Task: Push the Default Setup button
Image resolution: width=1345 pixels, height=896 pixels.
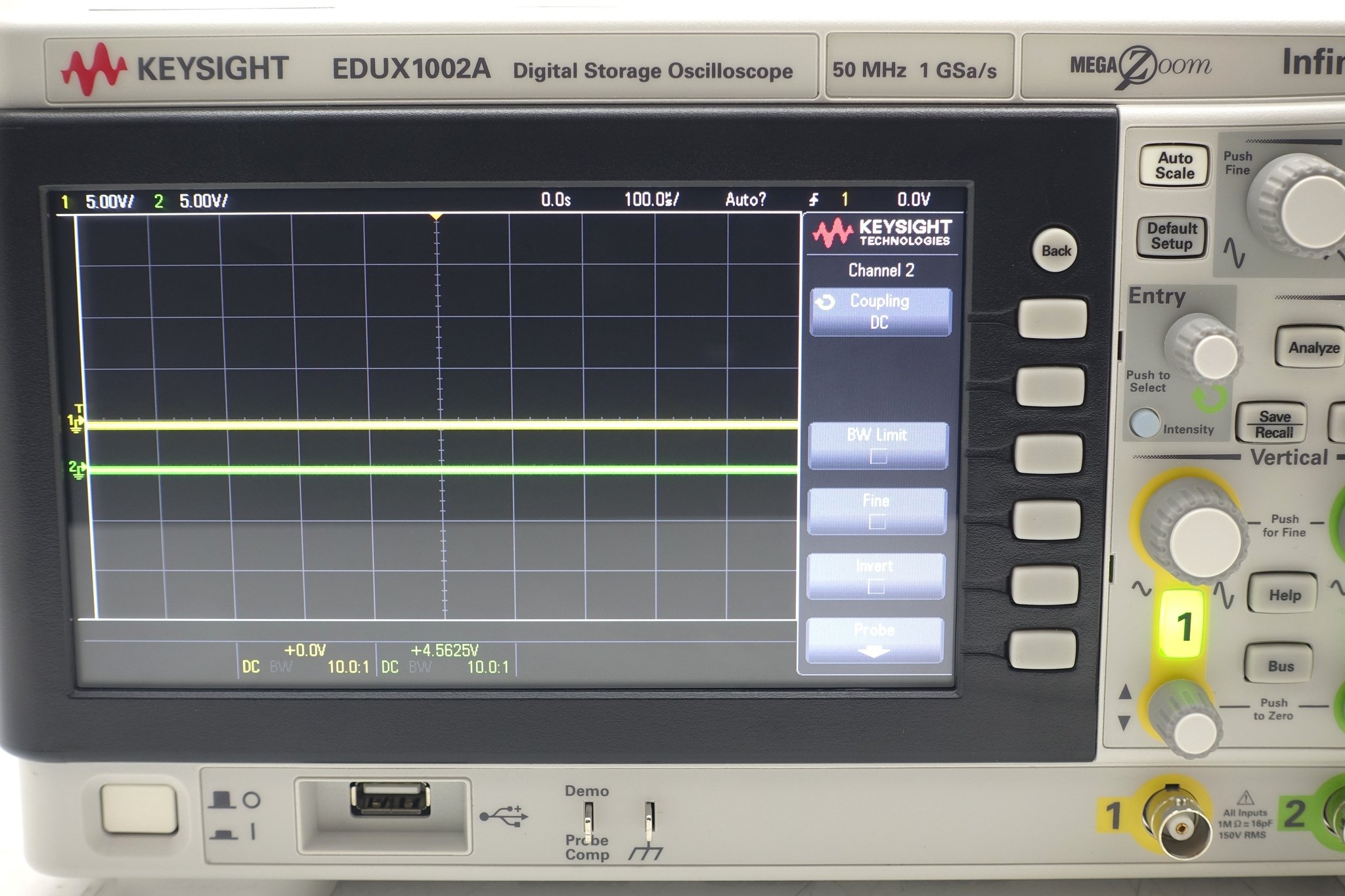Action: pyautogui.click(x=1172, y=236)
